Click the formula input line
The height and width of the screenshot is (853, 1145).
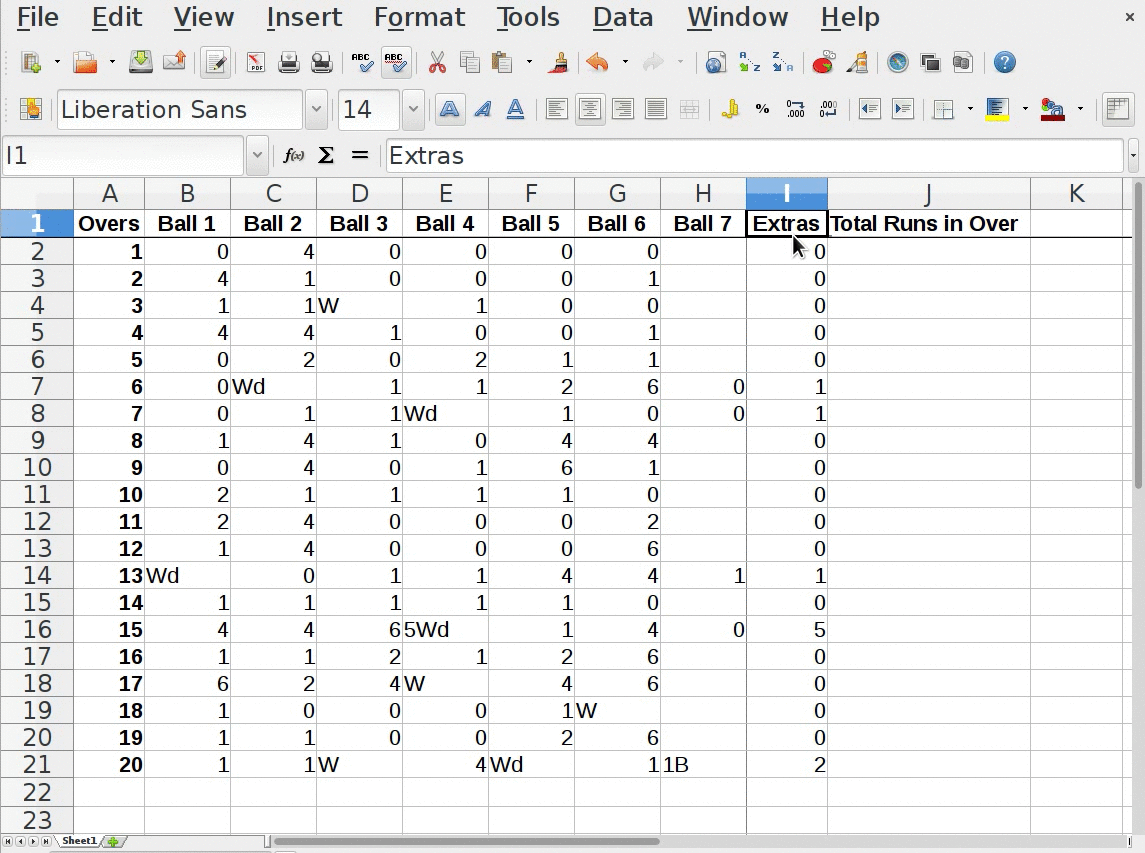pyautogui.click(x=754, y=156)
